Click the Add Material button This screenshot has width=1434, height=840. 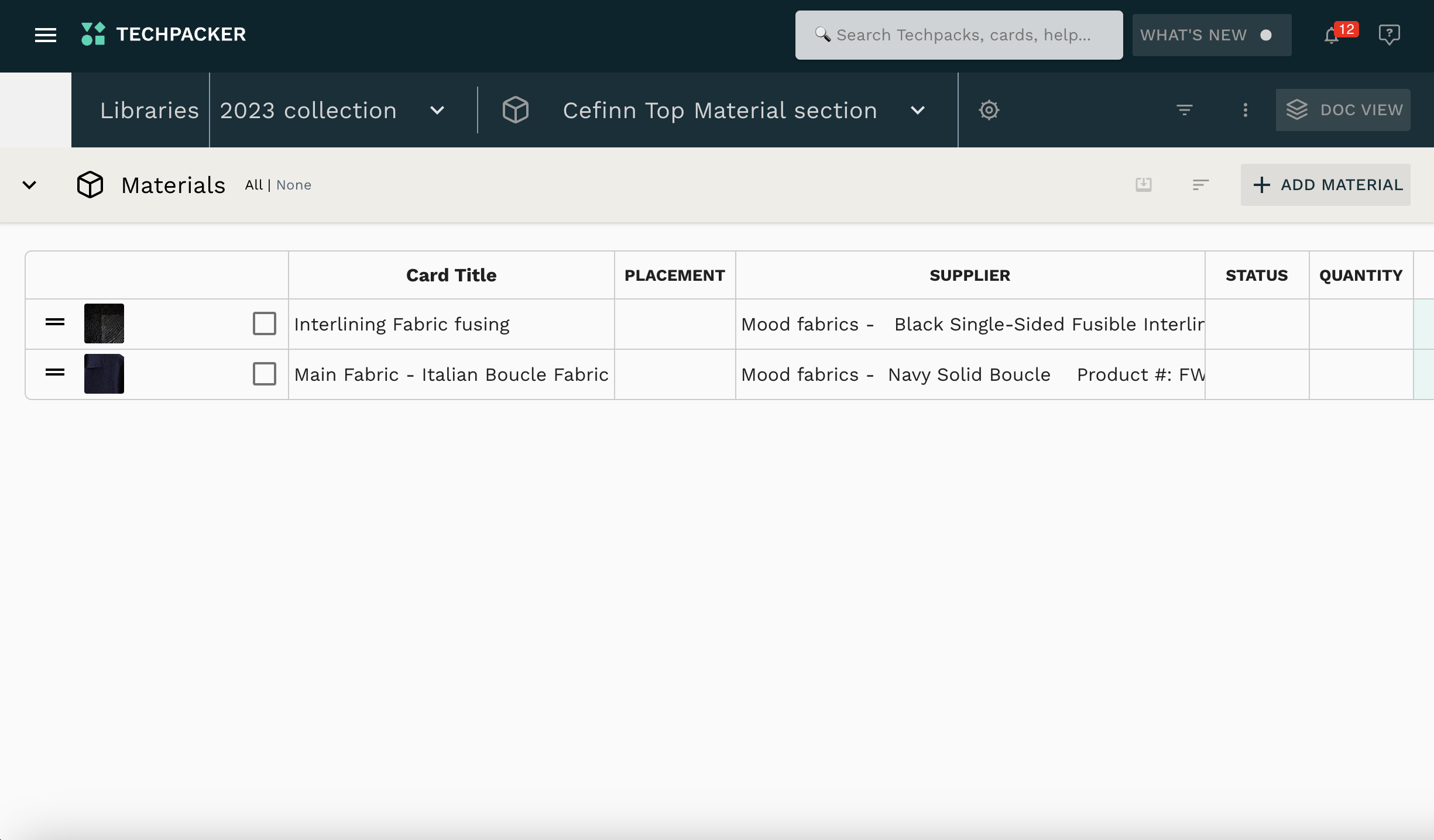coord(1325,185)
